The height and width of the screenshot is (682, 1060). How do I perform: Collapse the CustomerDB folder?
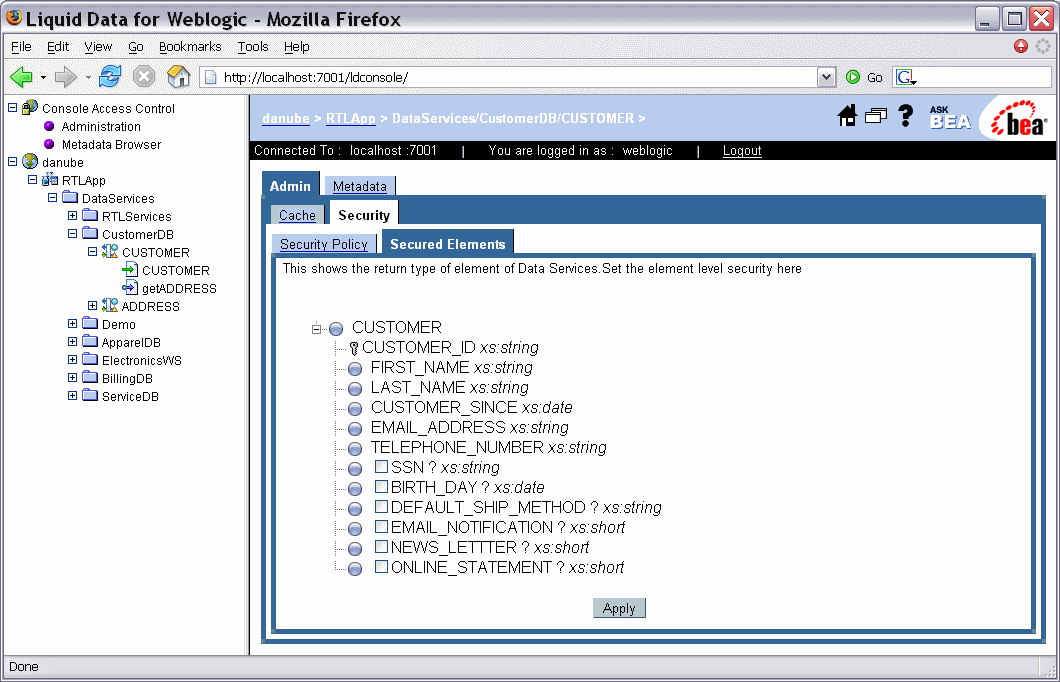[72, 233]
